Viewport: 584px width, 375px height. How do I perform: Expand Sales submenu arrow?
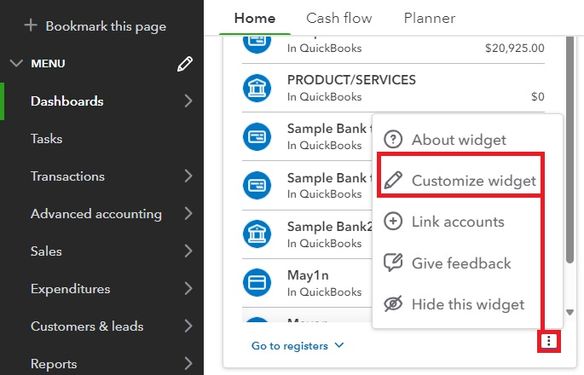(x=188, y=251)
